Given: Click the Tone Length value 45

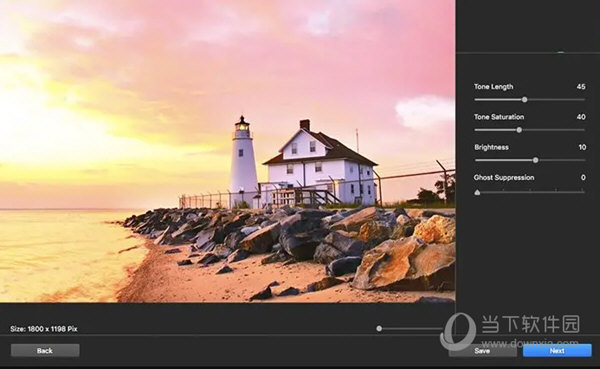Looking at the screenshot, I should tap(581, 87).
